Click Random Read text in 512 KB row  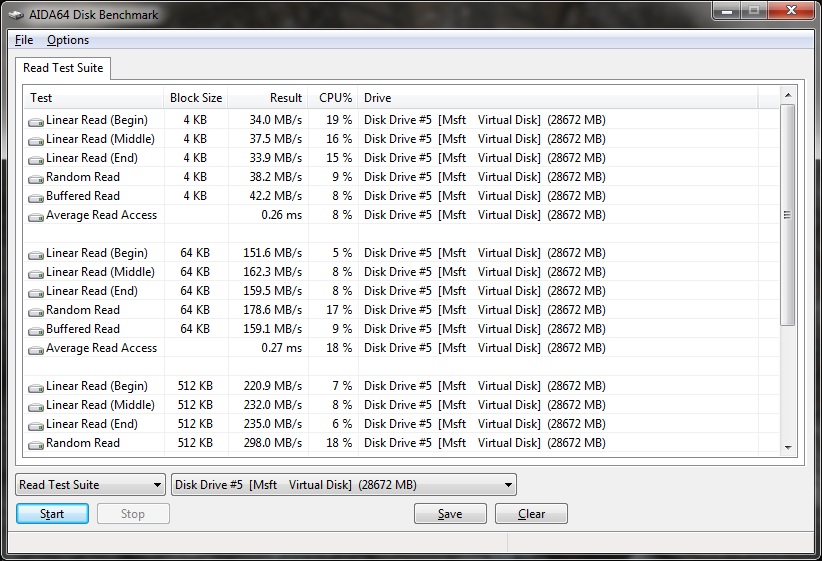coord(83,443)
